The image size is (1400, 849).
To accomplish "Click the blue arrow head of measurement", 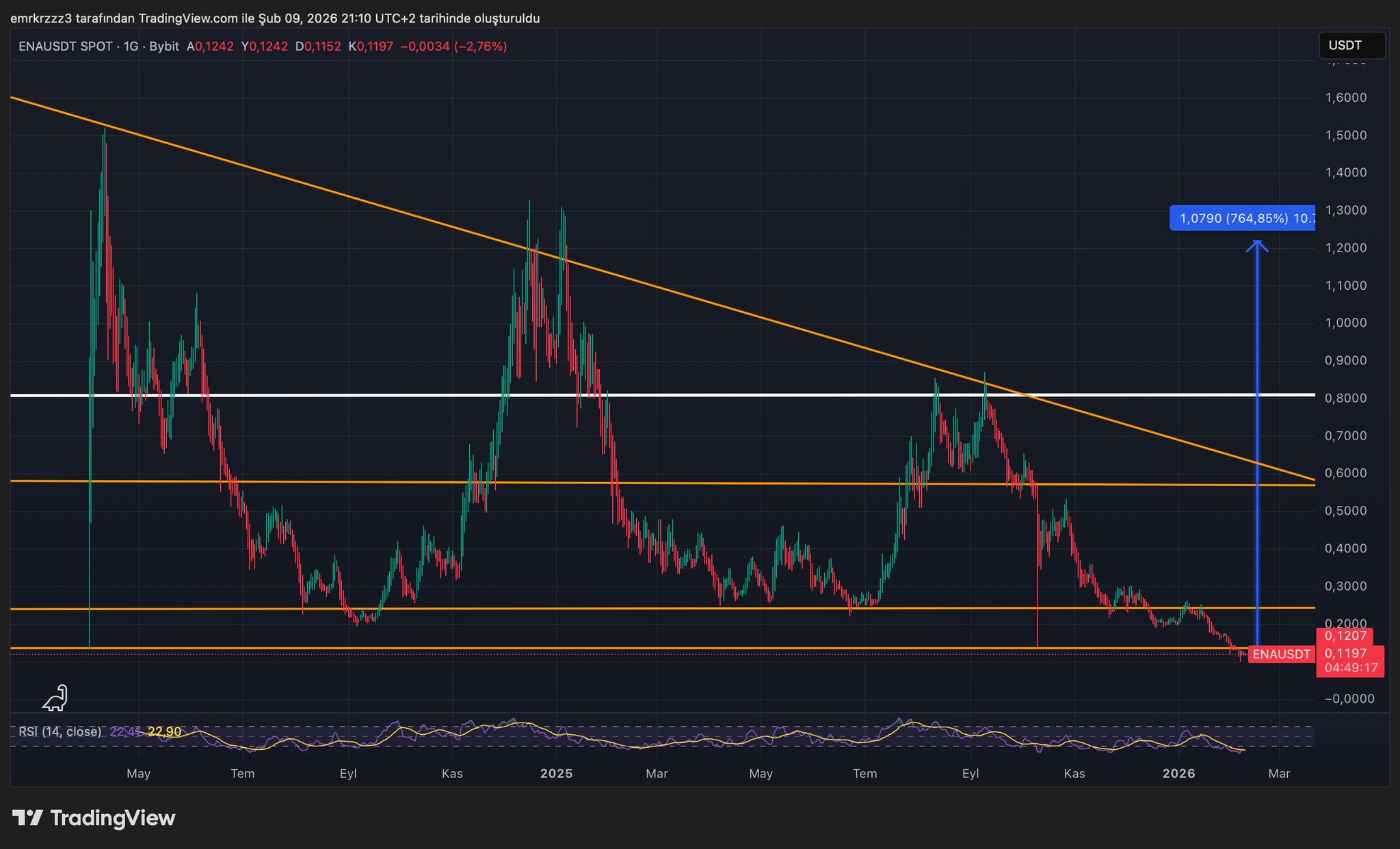I will coord(1256,245).
